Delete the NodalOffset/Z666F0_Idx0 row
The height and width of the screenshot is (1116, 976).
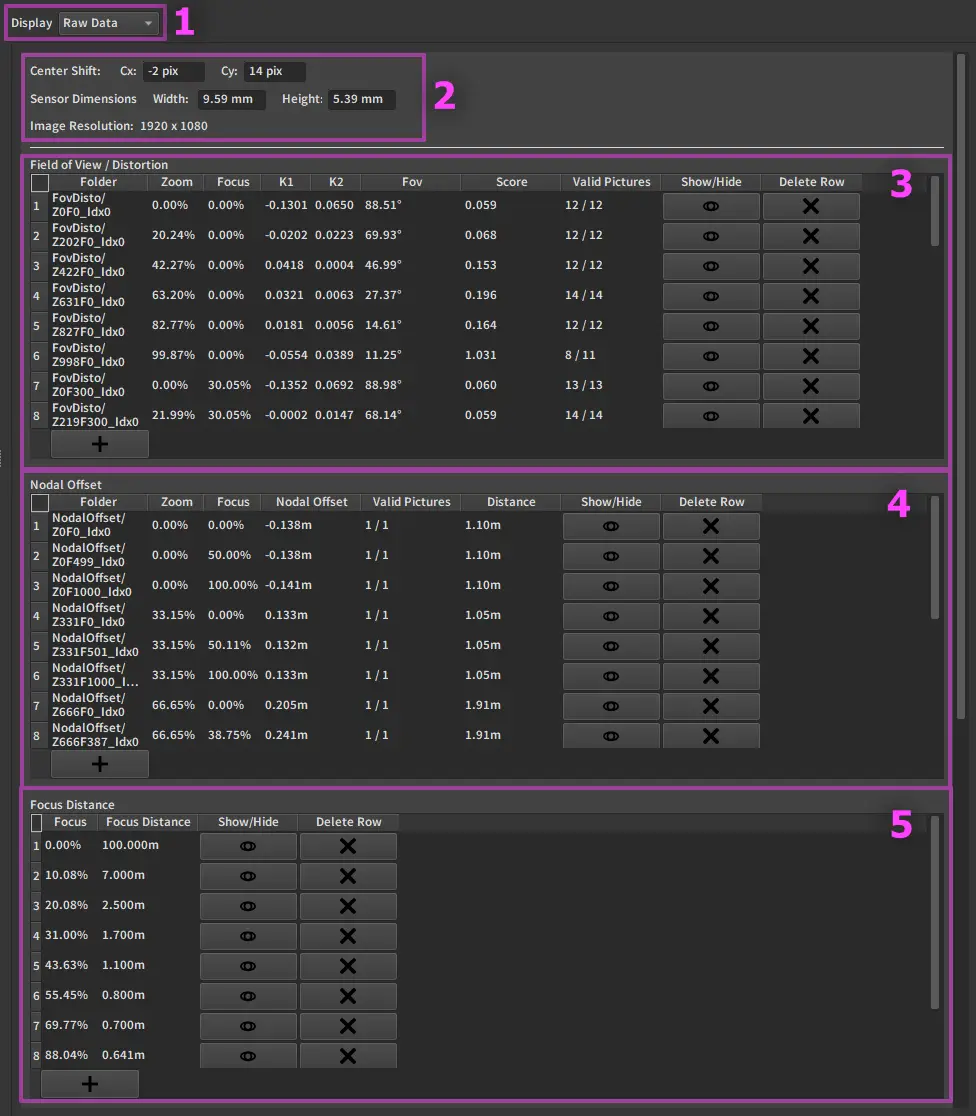pos(711,706)
